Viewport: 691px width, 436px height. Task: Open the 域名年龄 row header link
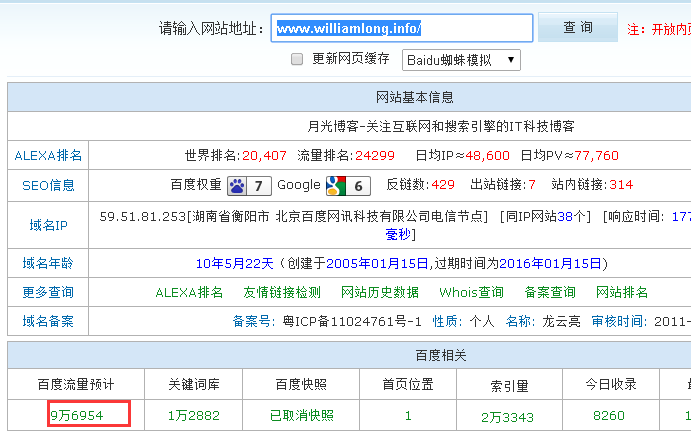[x=48, y=264]
